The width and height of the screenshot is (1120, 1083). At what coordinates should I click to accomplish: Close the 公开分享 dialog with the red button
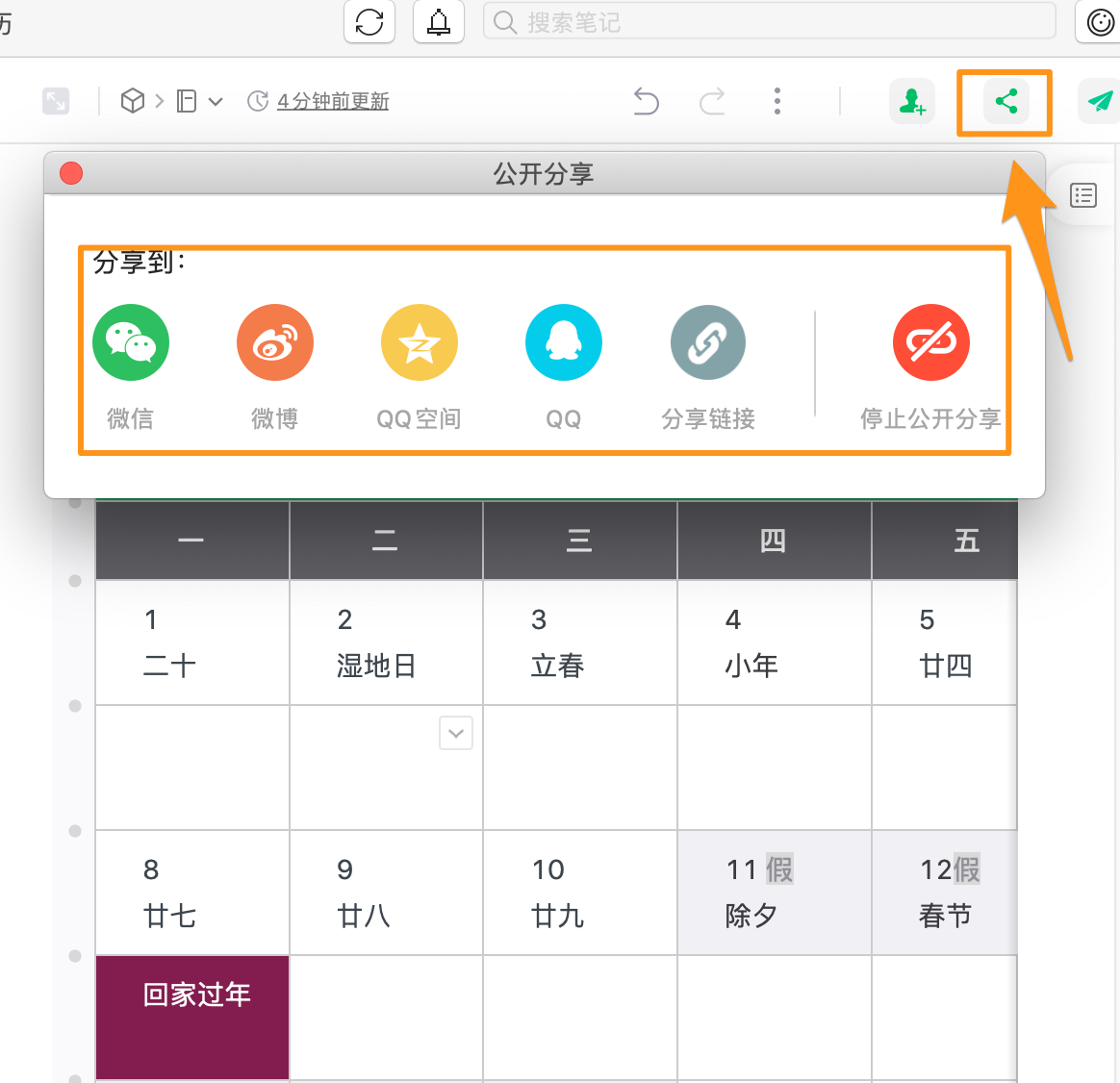click(x=71, y=173)
